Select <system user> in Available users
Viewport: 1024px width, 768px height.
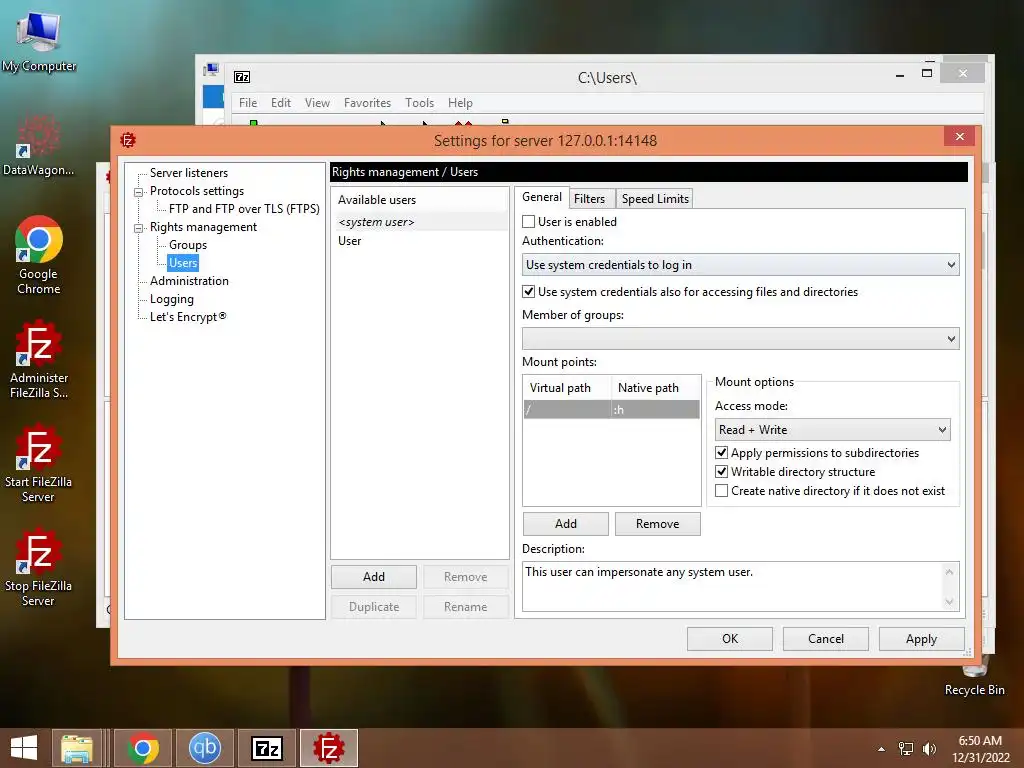click(421, 222)
